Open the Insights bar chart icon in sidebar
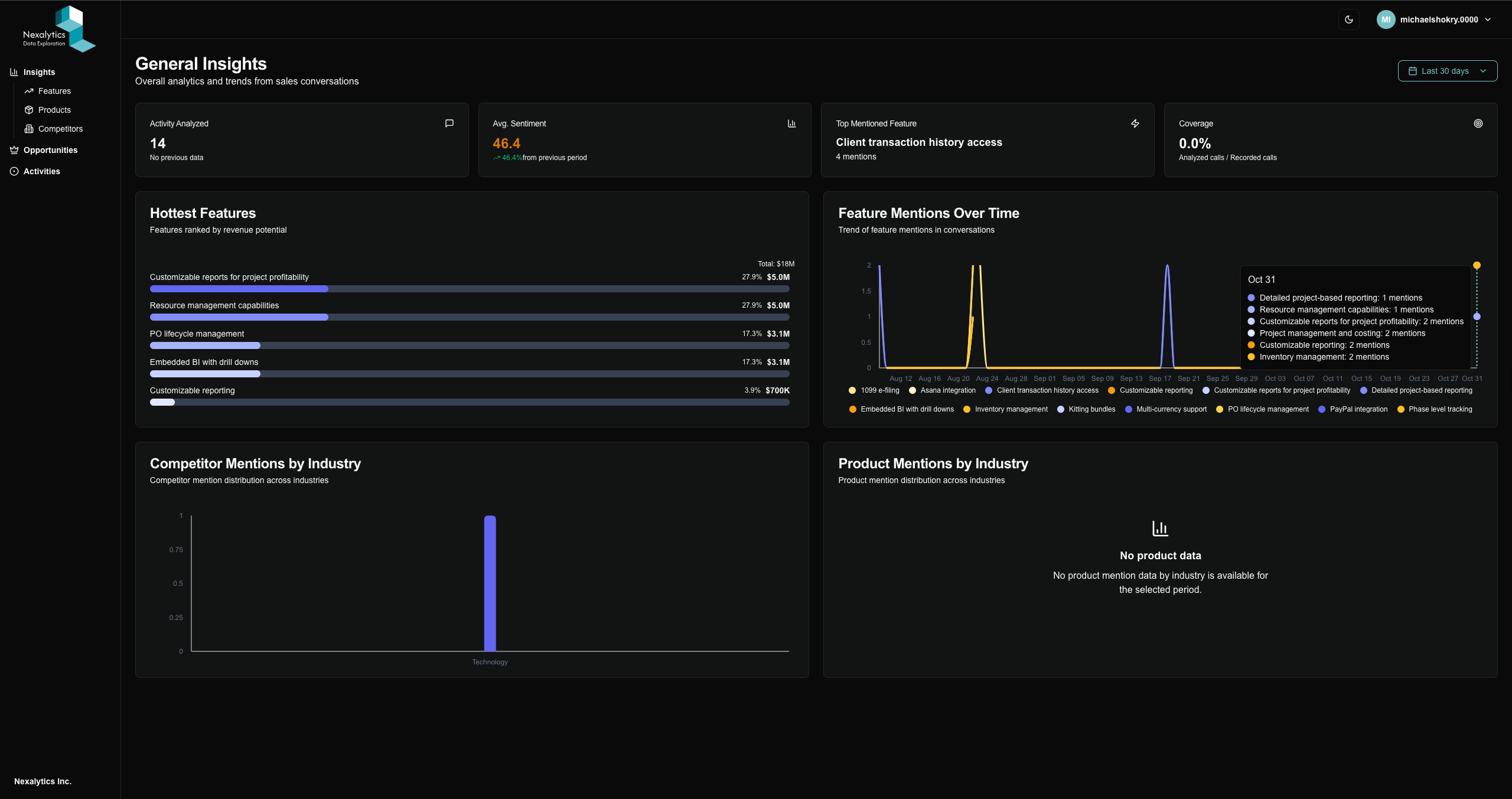1512x799 pixels. [x=14, y=72]
